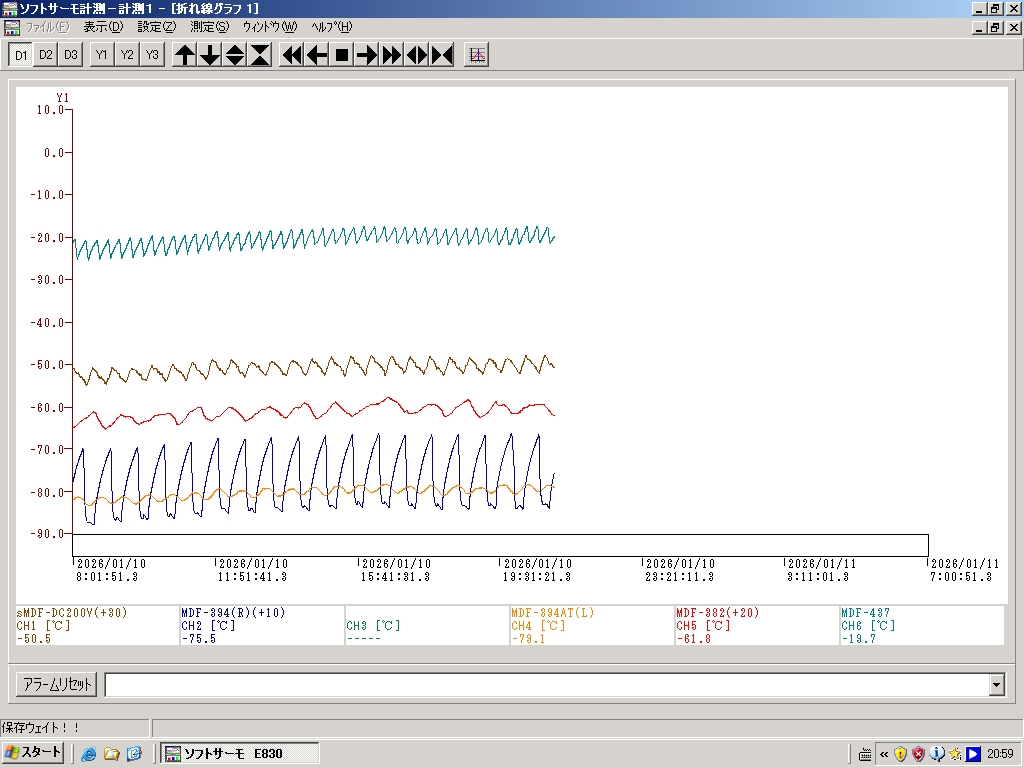Click the Windows スタート button
Screen dimensions: 1024x768
(x=34, y=753)
